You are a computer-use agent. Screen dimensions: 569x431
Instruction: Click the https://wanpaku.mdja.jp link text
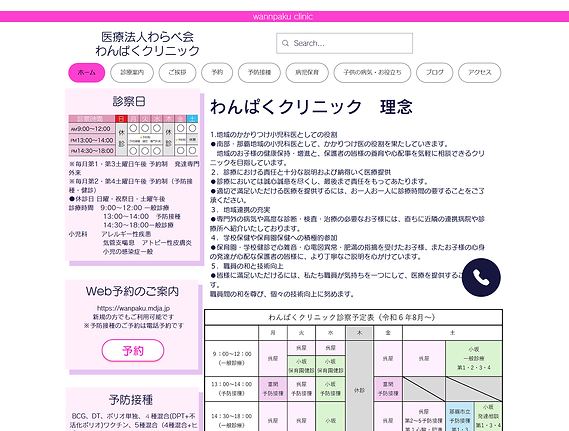tap(133, 308)
